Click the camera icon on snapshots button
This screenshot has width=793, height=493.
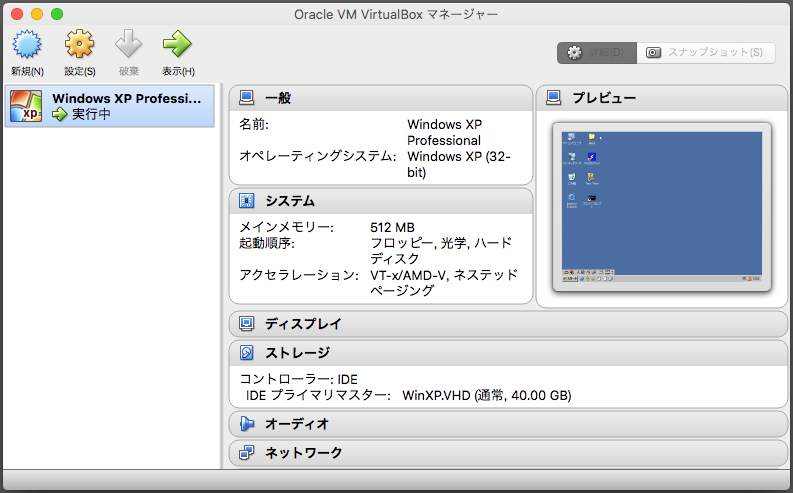pyautogui.click(x=653, y=53)
